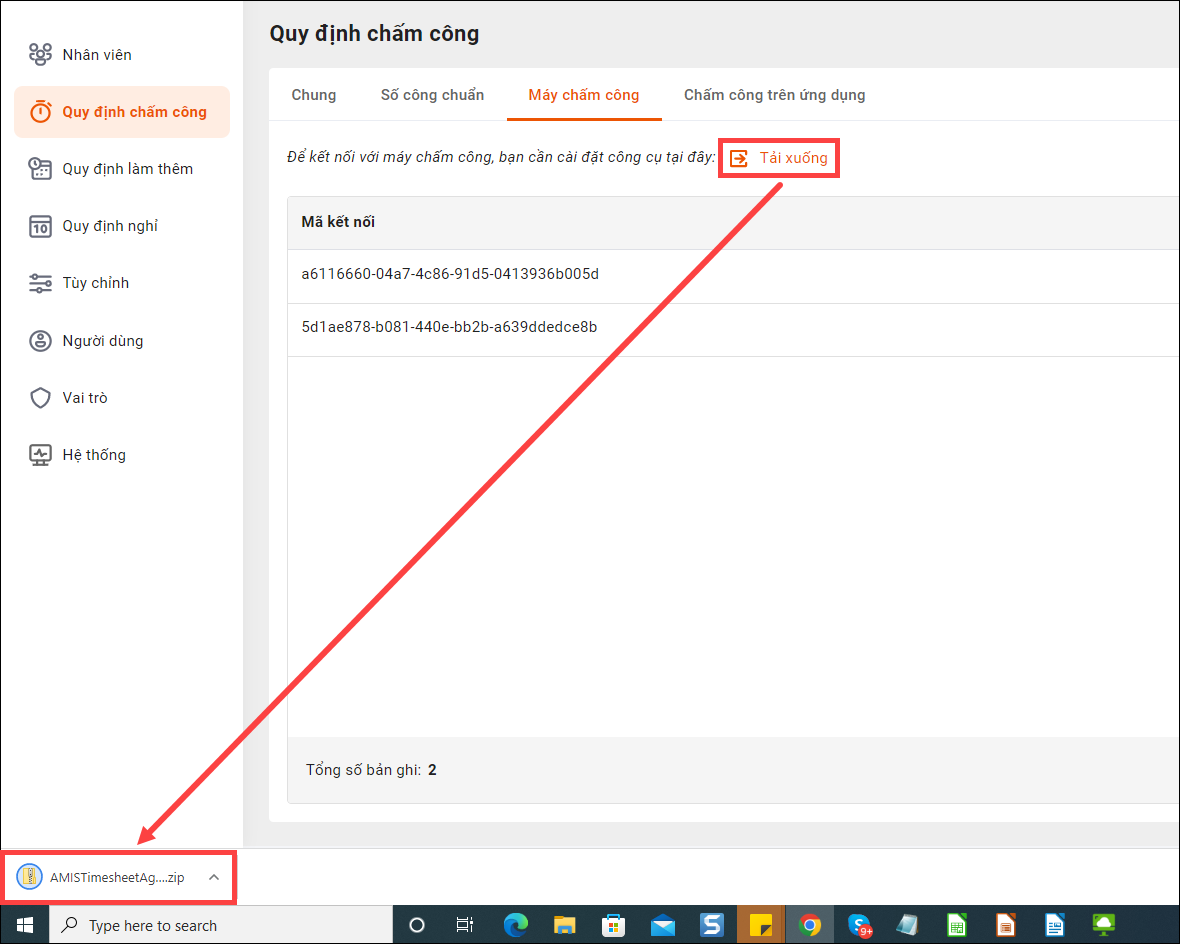Switch to Google Chrome on taskbar
The height and width of the screenshot is (944, 1180).
click(x=810, y=925)
